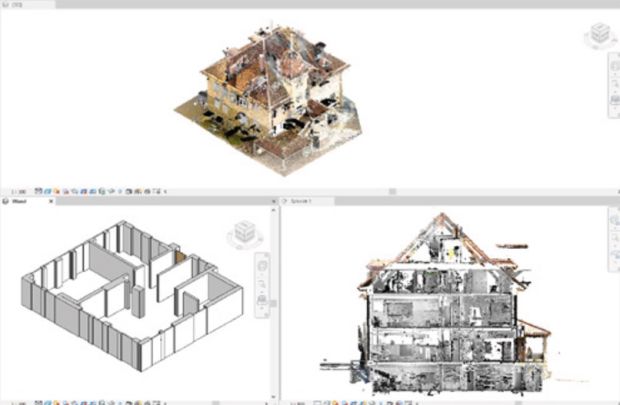Select gray wall model in lower-left view
620x405 pixels.
(132, 296)
